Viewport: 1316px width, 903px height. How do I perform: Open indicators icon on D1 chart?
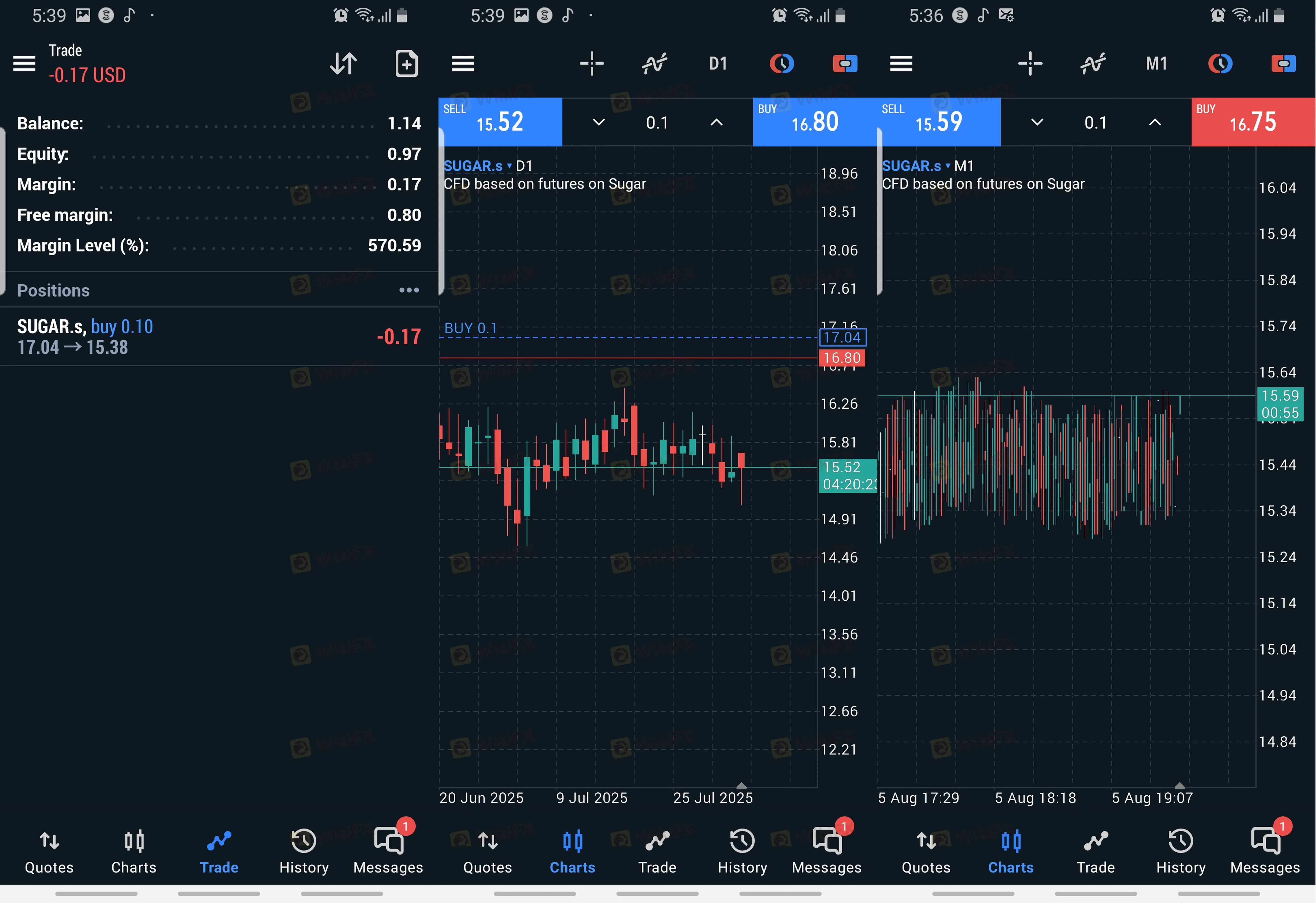coord(655,63)
